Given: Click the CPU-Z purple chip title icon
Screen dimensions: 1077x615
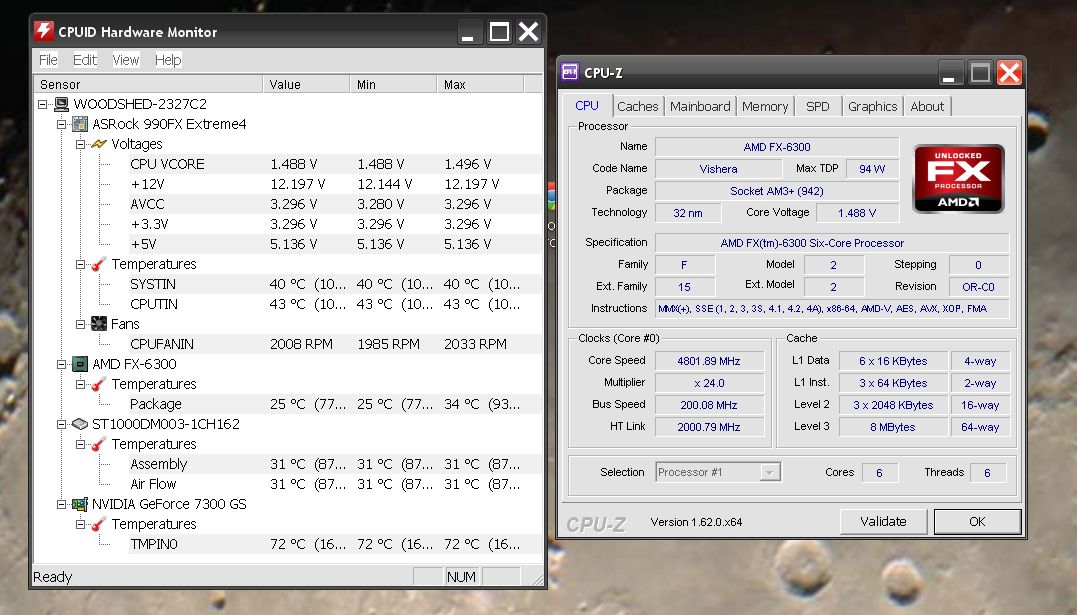Looking at the screenshot, I should coord(570,72).
